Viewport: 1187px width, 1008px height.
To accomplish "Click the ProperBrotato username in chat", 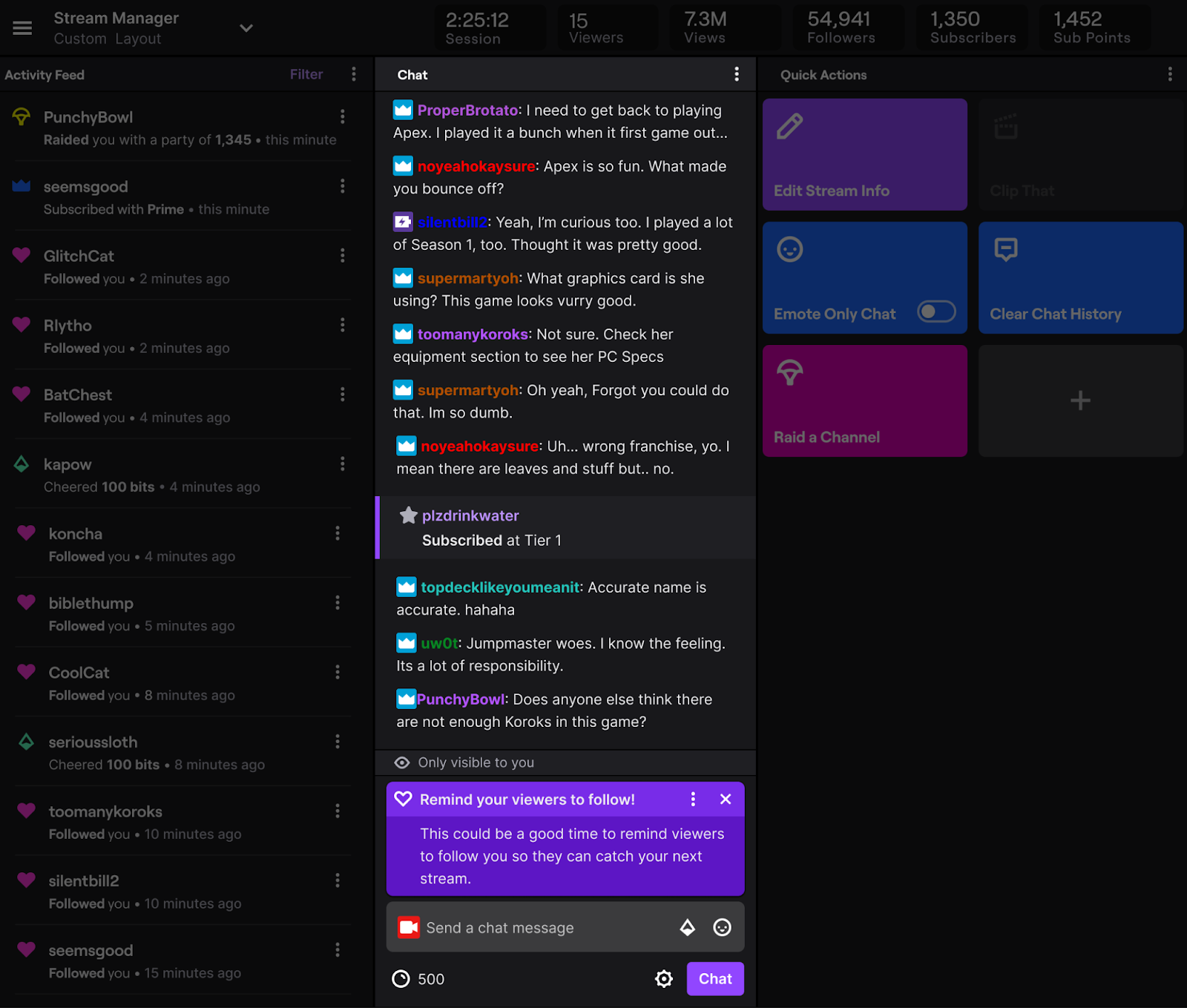I will 468,111.
